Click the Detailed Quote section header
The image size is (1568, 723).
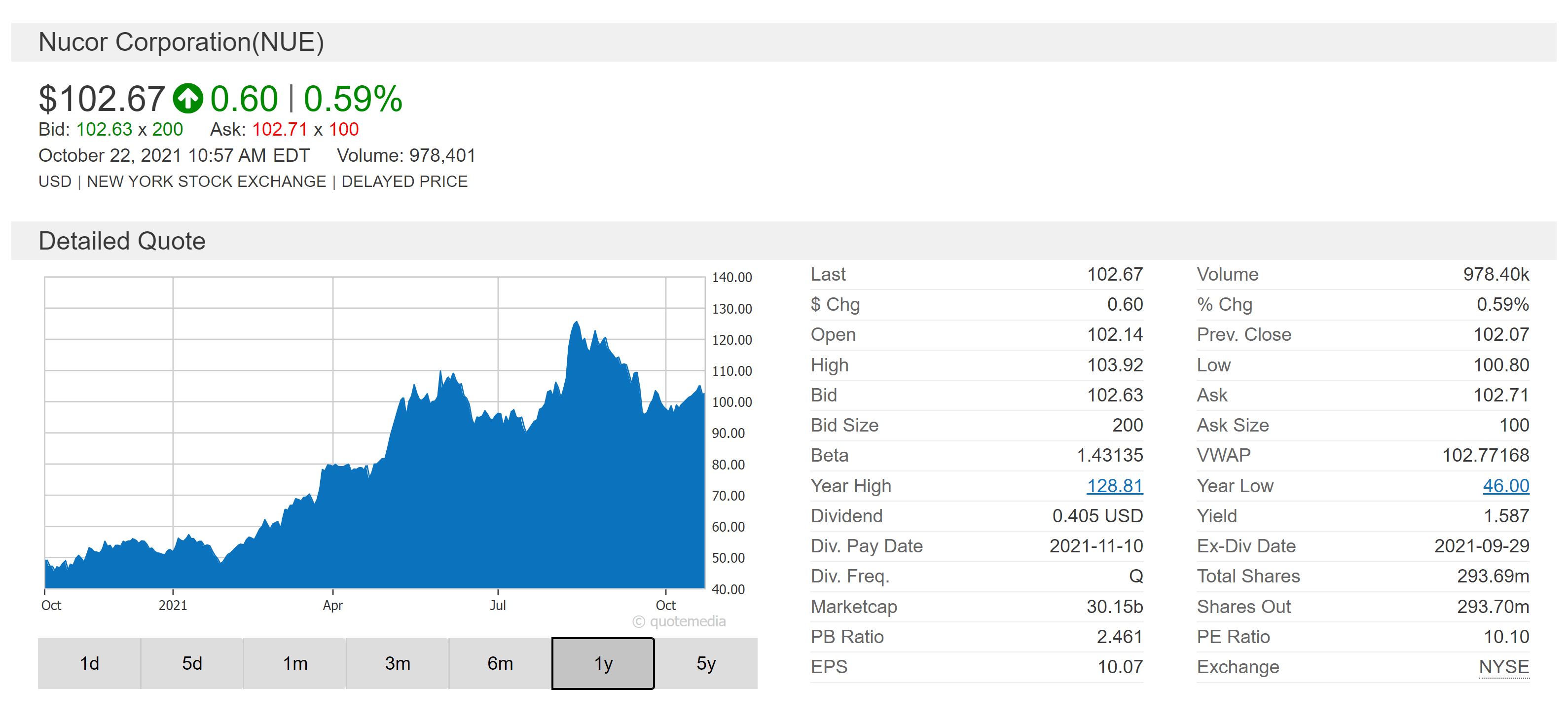tap(122, 241)
